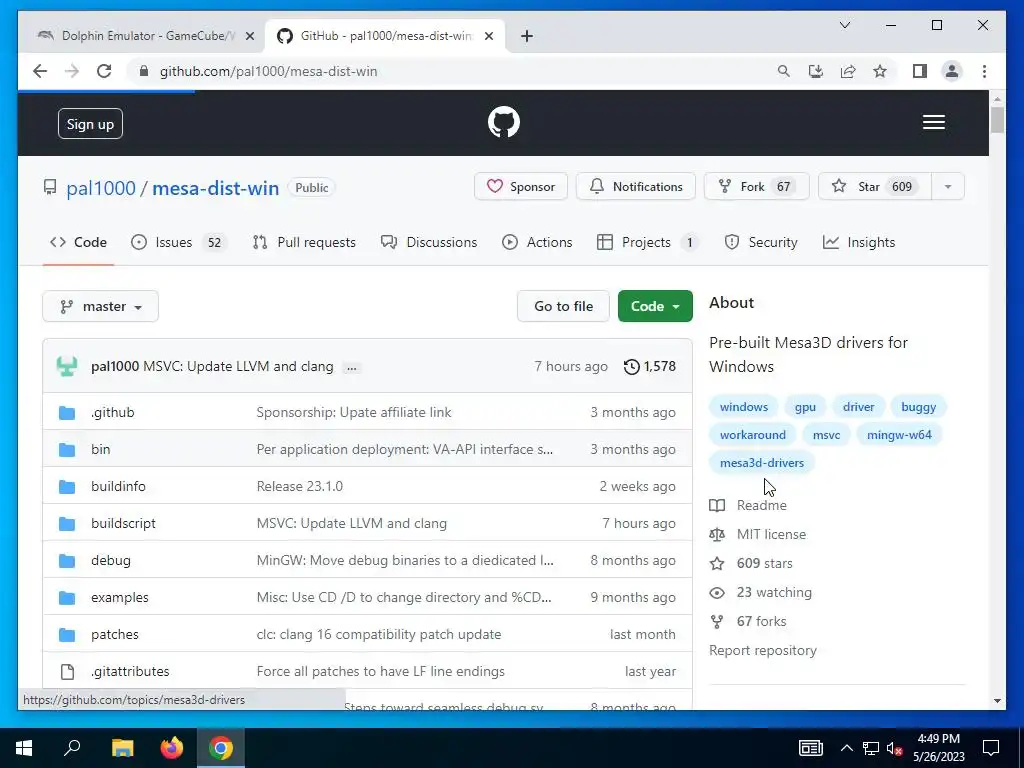
Task: Open the hamburger menu in GitHub header
Action: pyautogui.click(x=933, y=122)
